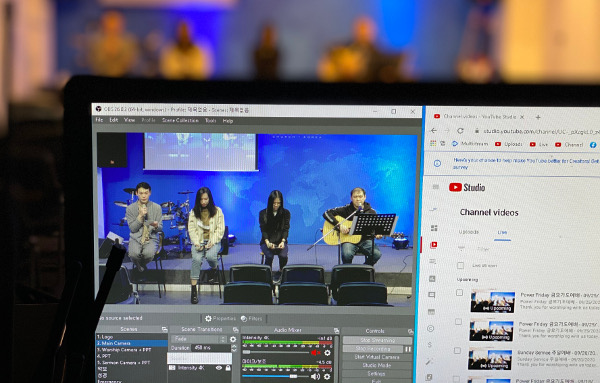Open YouTube Studio Dashboard sidebar icon
600x383 pixels.
click(x=434, y=228)
